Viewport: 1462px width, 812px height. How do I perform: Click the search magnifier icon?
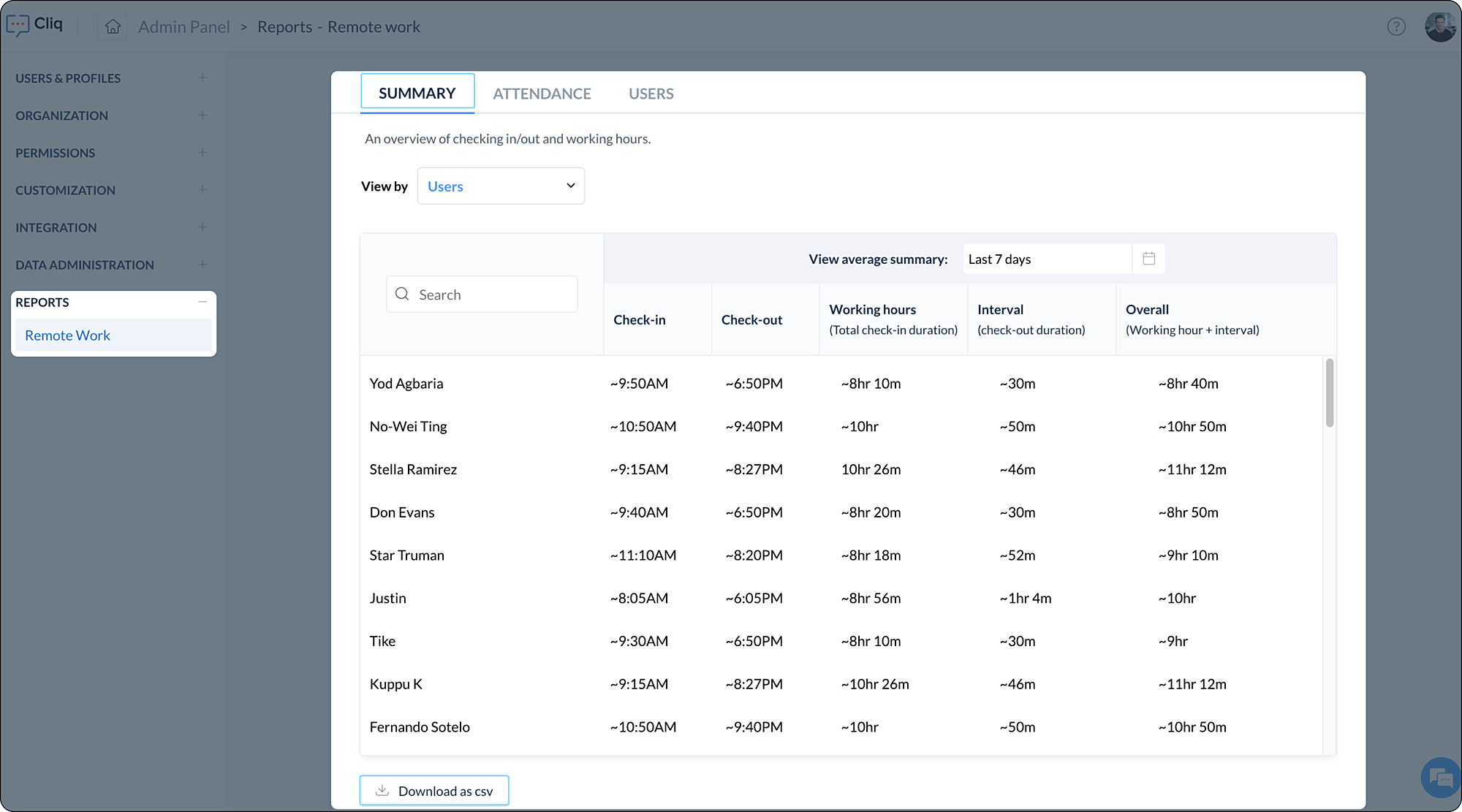point(402,294)
